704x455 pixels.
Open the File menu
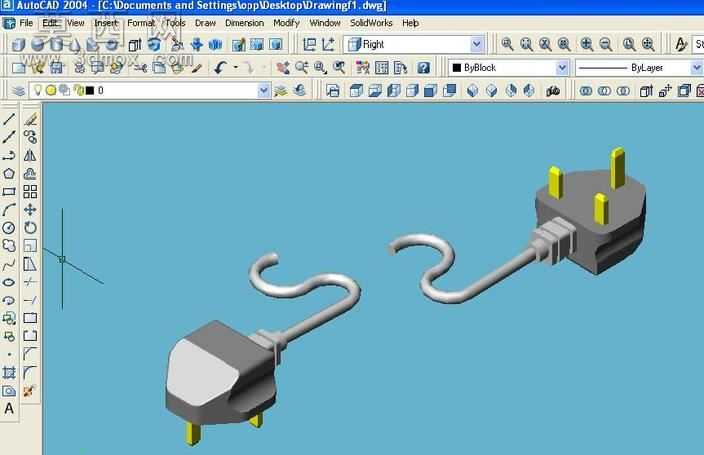[x=26, y=22]
